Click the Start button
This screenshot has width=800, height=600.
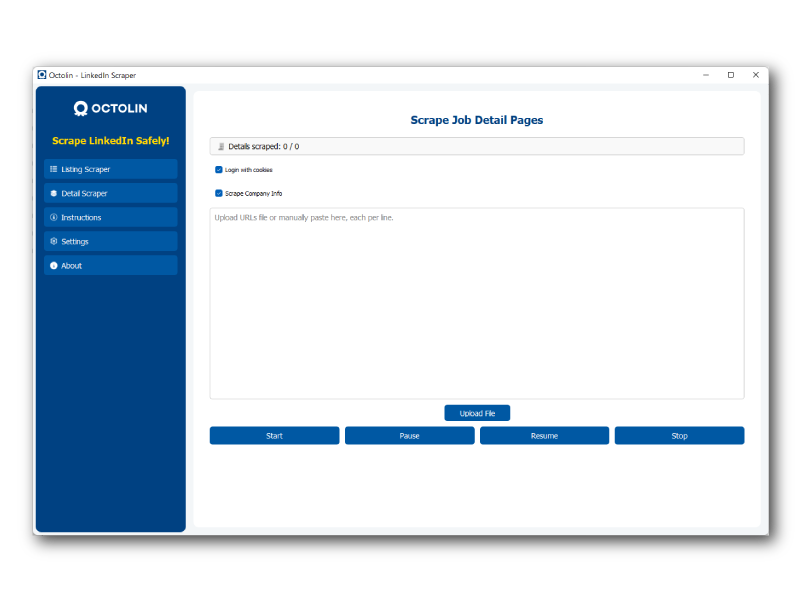coord(274,436)
